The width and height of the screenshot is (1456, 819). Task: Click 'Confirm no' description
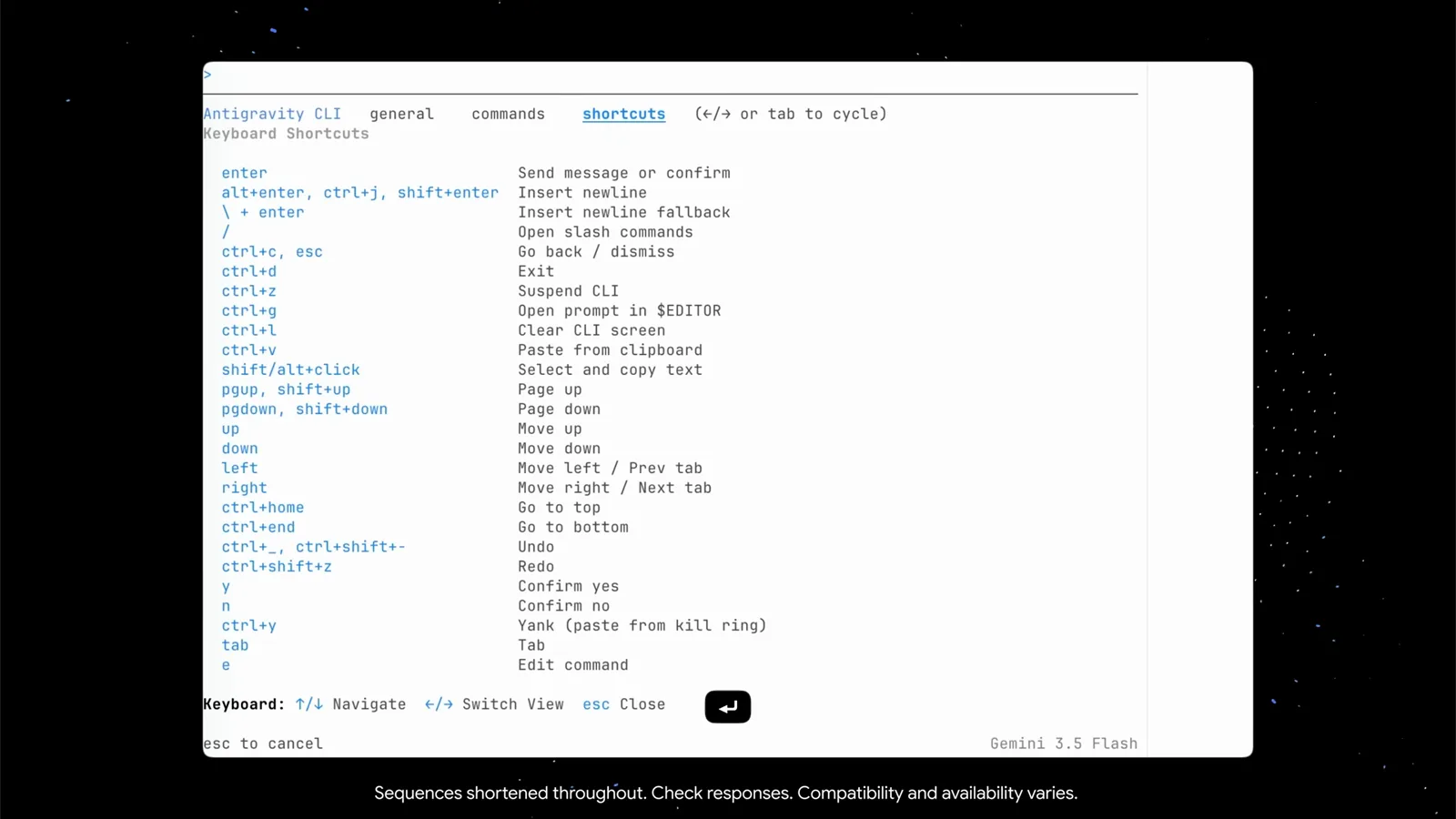563,606
